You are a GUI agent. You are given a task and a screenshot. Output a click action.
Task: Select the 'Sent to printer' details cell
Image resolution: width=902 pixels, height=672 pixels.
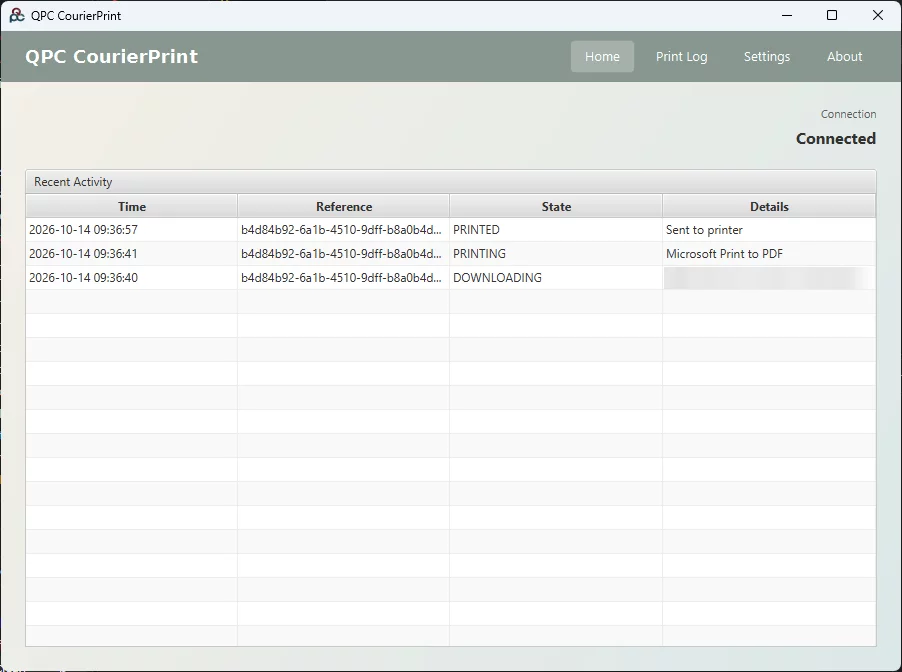tap(769, 230)
